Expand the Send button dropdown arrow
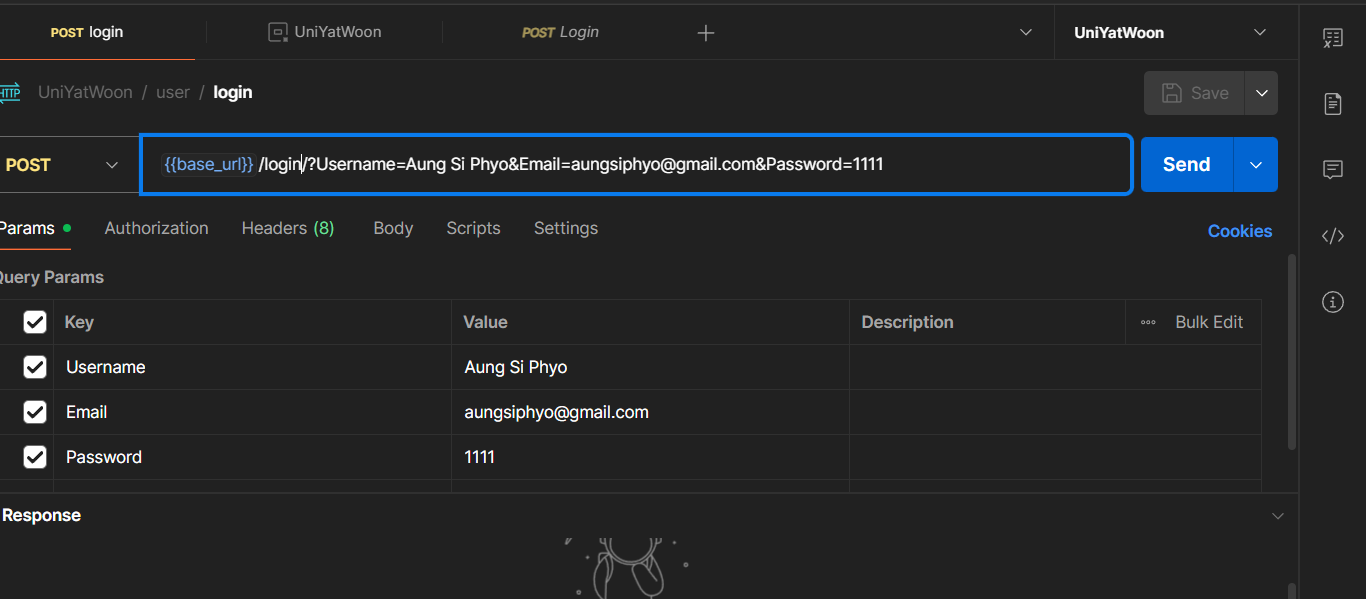The image size is (1366, 599). click(x=1256, y=165)
